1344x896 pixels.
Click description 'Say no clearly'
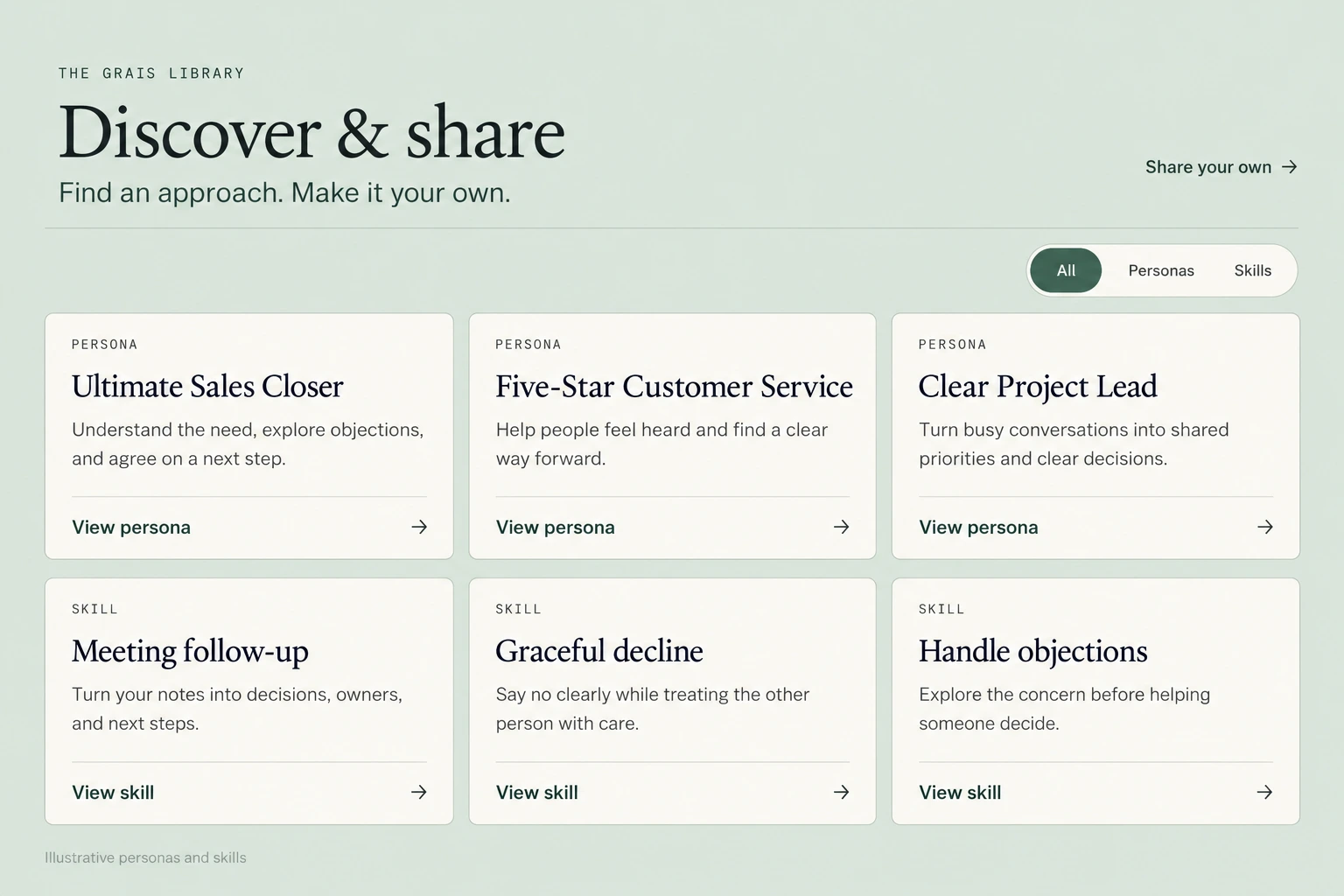click(x=653, y=709)
